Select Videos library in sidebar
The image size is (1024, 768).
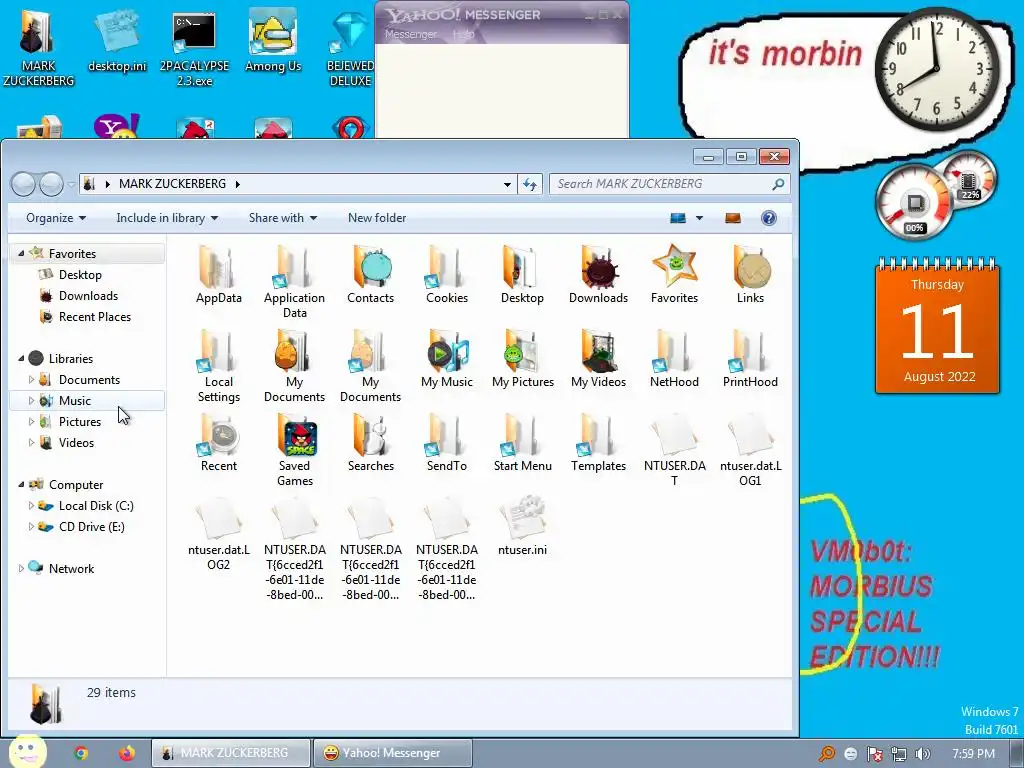(76, 443)
